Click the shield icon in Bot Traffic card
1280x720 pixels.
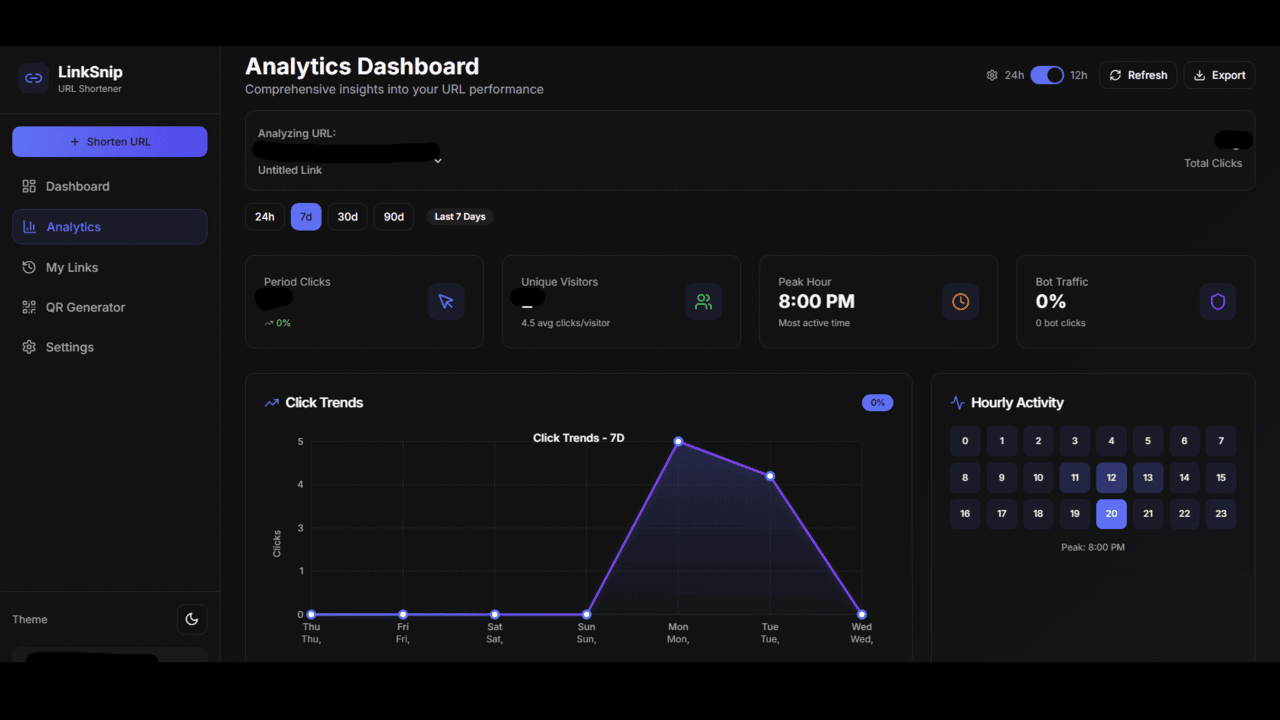pyautogui.click(x=1218, y=301)
